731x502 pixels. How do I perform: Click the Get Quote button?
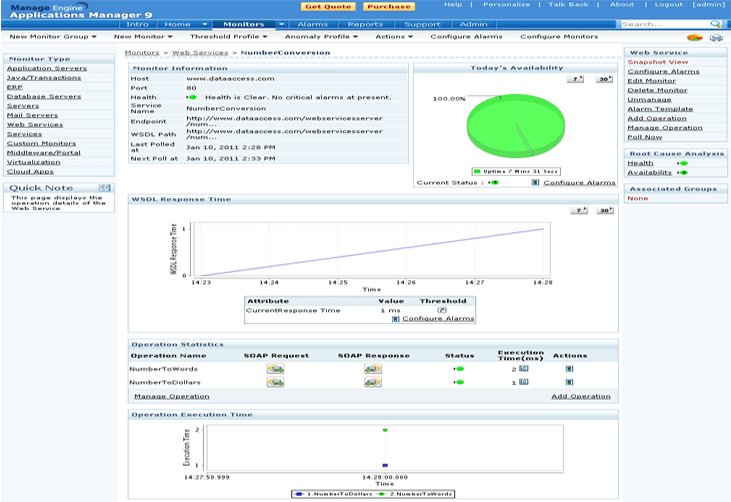[x=328, y=7]
